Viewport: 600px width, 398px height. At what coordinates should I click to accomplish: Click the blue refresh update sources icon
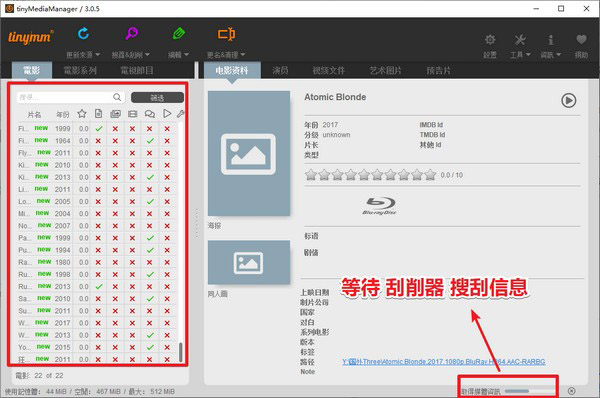click(x=83, y=34)
